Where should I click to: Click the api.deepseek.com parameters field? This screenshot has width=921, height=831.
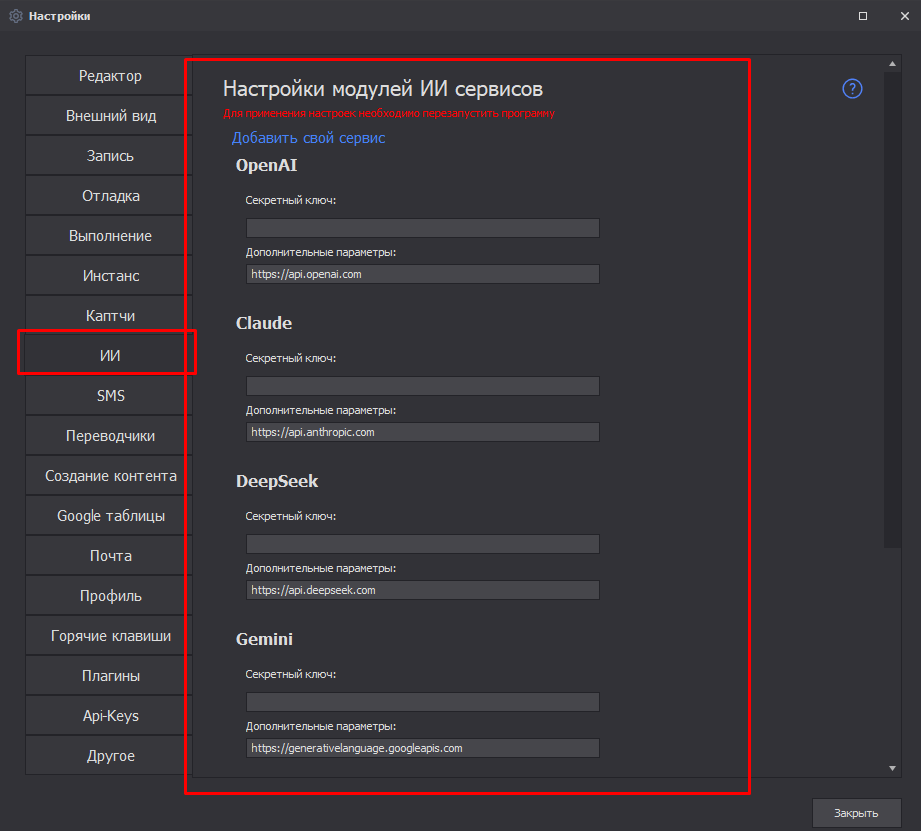(x=422, y=590)
